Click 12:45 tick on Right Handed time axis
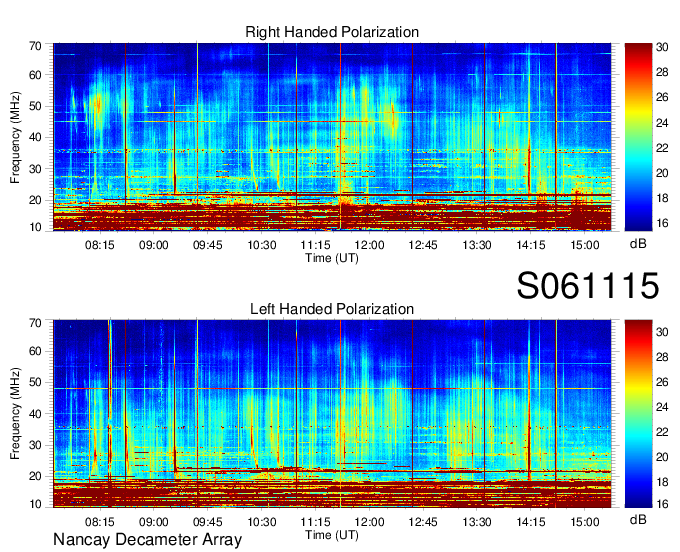Image resolution: width=680 pixels, height=552 pixels. pos(423,245)
